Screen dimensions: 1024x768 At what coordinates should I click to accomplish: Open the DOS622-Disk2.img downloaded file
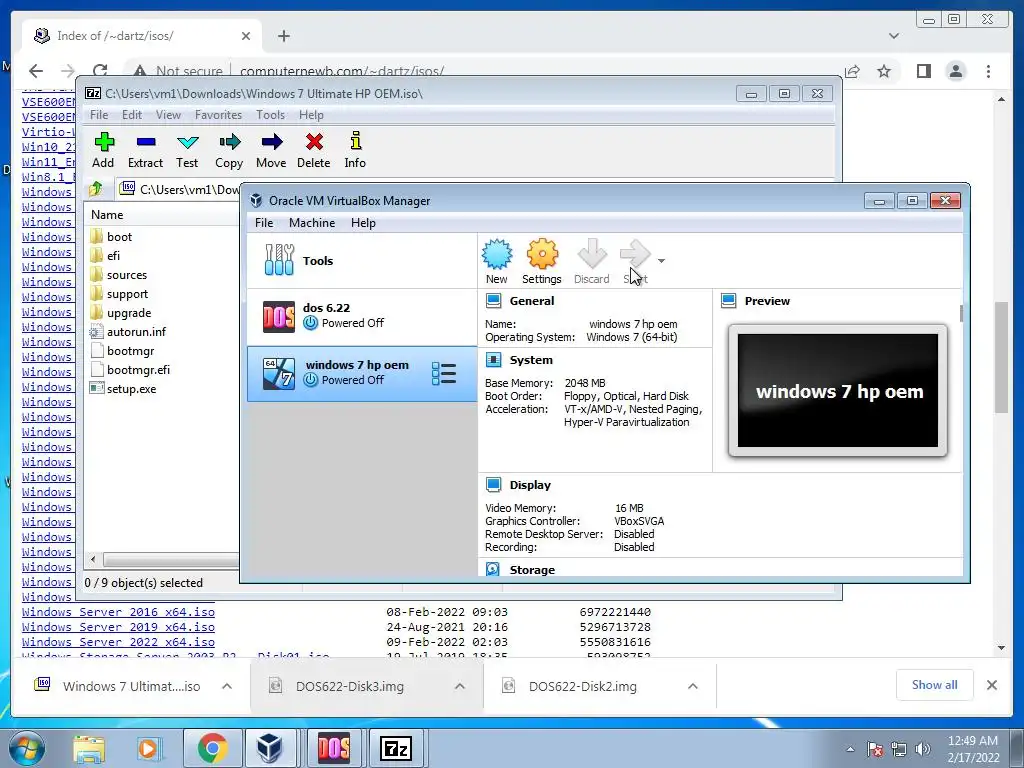582,686
